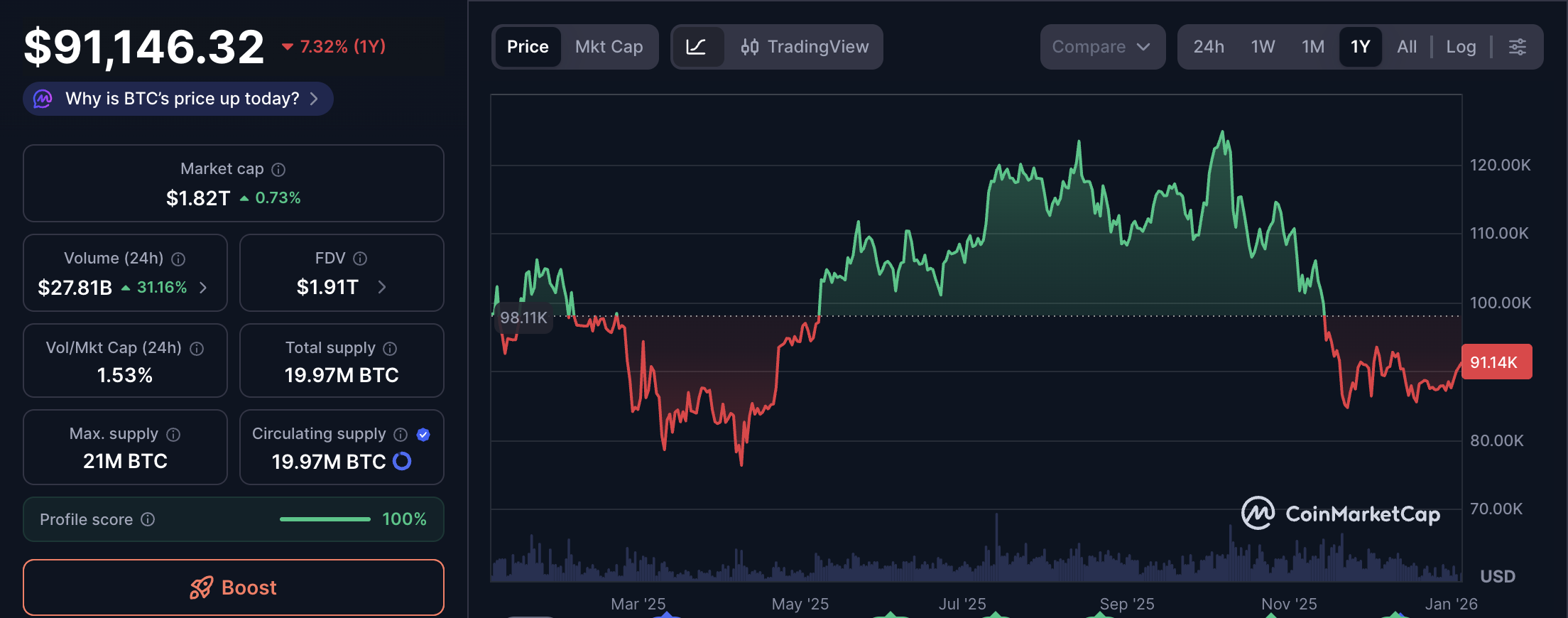Click the Boost button
The width and height of the screenshot is (1568, 618).
coord(233,587)
